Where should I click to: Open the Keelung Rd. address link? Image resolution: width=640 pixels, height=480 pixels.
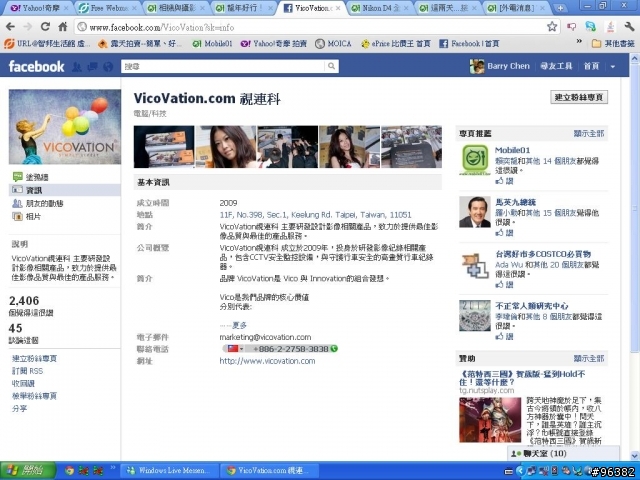(x=315, y=215)
